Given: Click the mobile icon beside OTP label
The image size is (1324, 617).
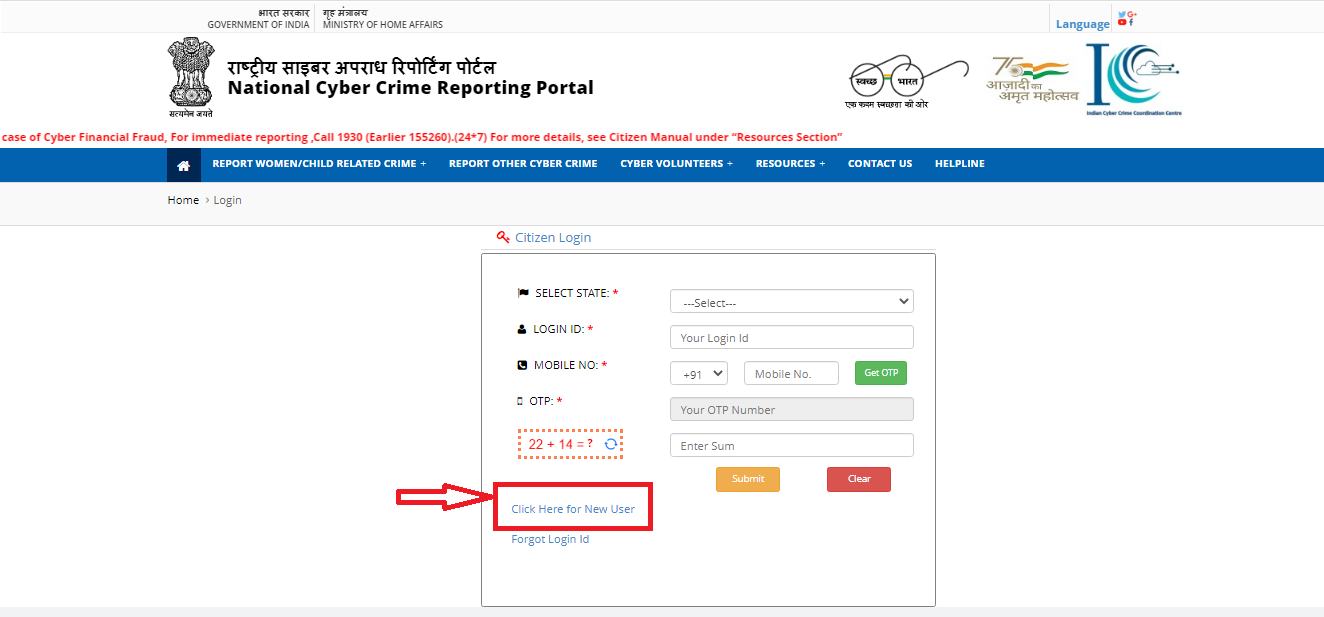Looking at the screenshot, I should (x=520, y=401).
